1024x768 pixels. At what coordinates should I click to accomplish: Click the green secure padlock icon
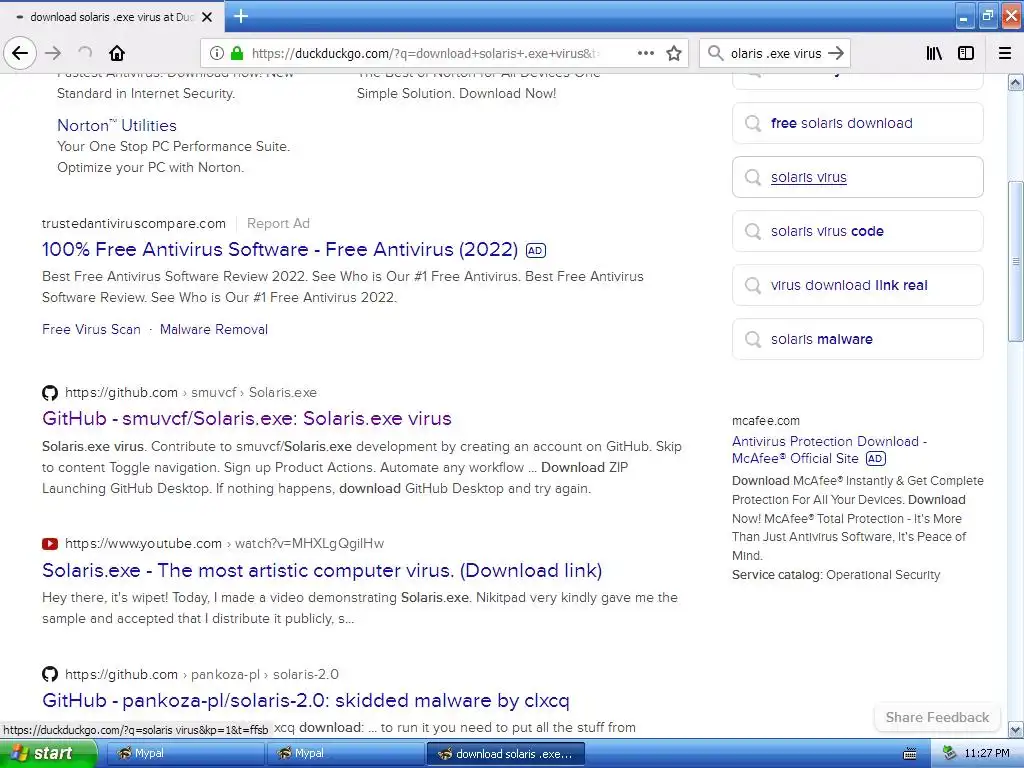pyautogui.click(x=237, y=53)
